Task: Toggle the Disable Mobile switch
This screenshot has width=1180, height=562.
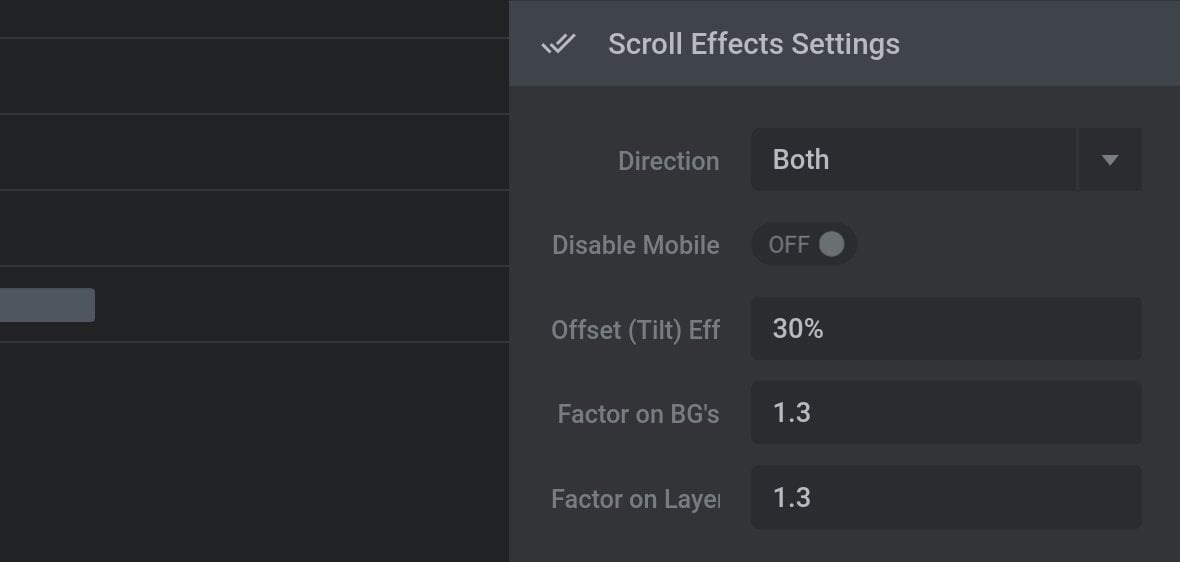Action: [804, 244]
